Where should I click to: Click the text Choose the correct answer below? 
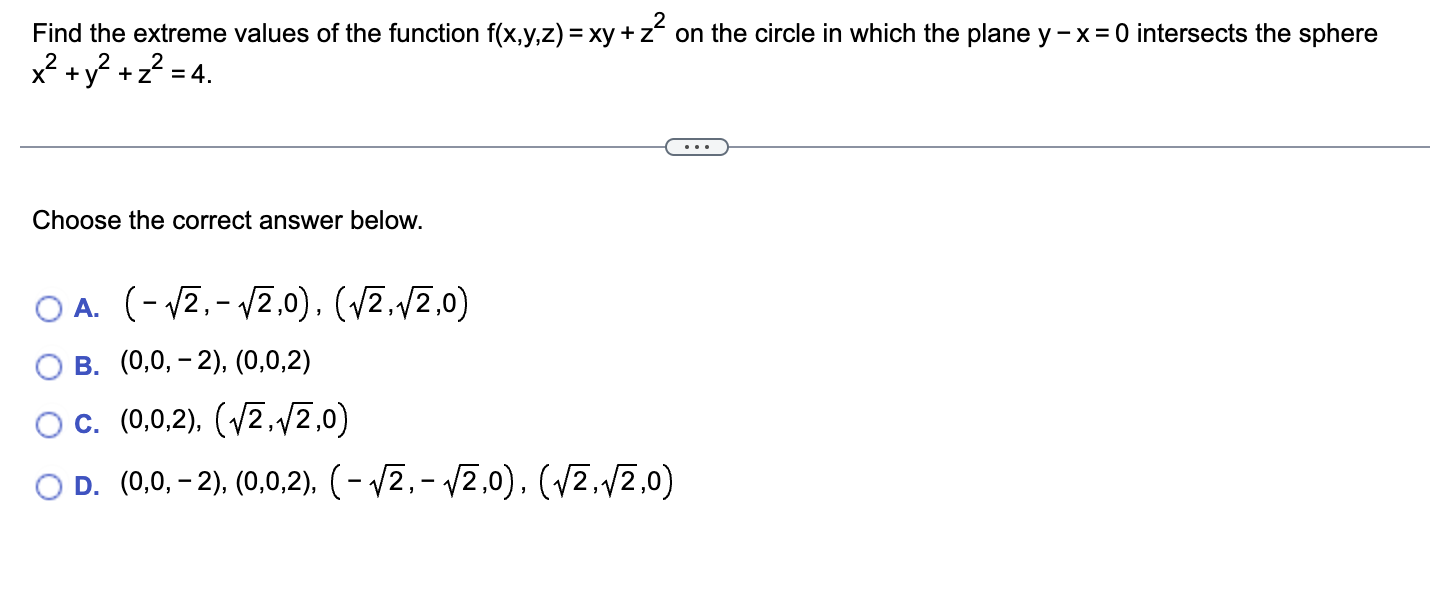[x=228, y=221]
